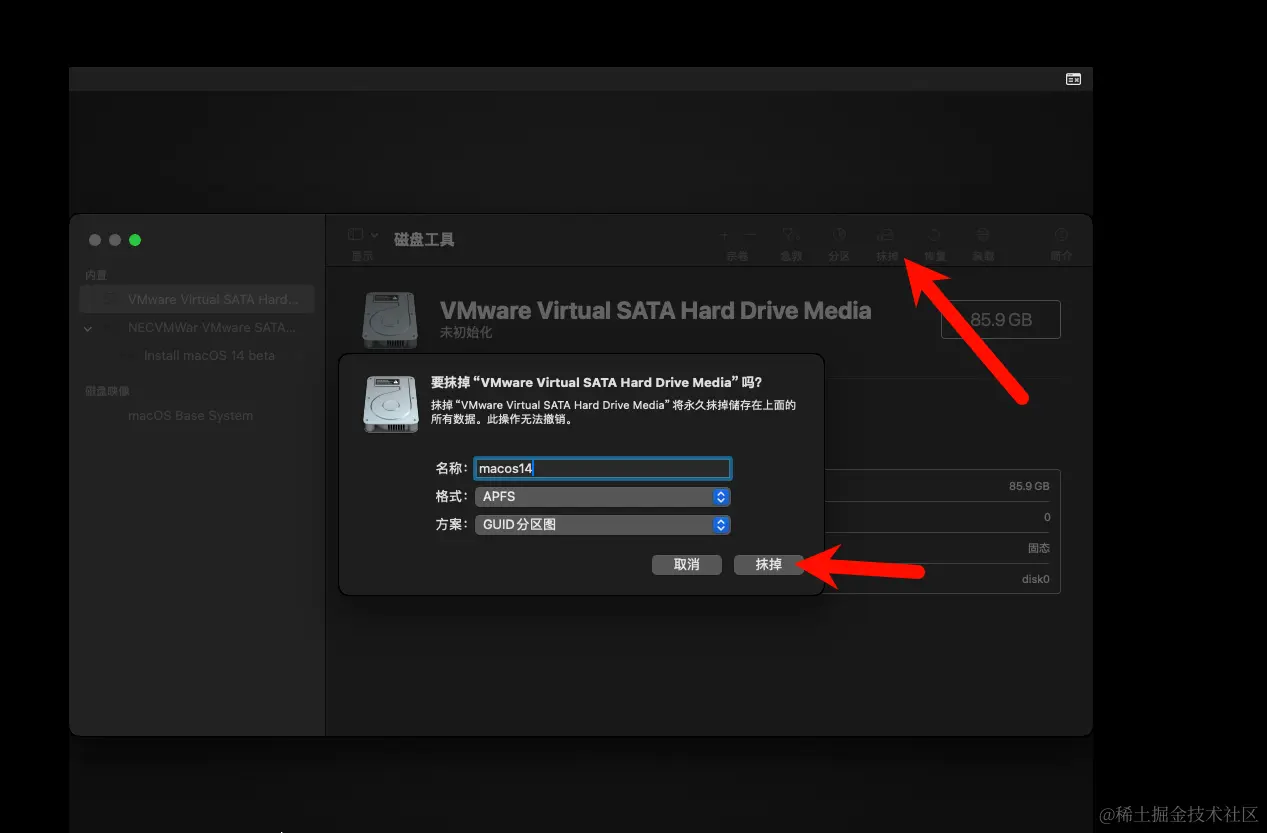1267x833 pixels.
Task: Click the 抹掉 erase icon in toolbar
Action: pos(886,235)
